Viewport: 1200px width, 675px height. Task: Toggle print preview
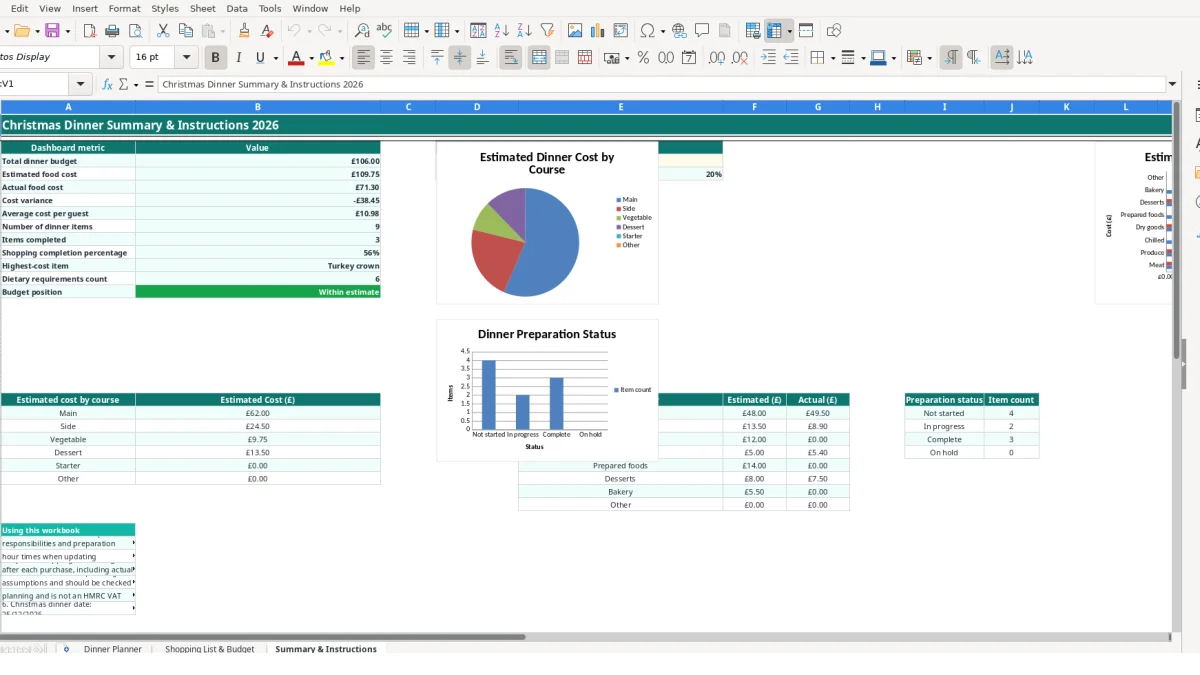(135, 31)
